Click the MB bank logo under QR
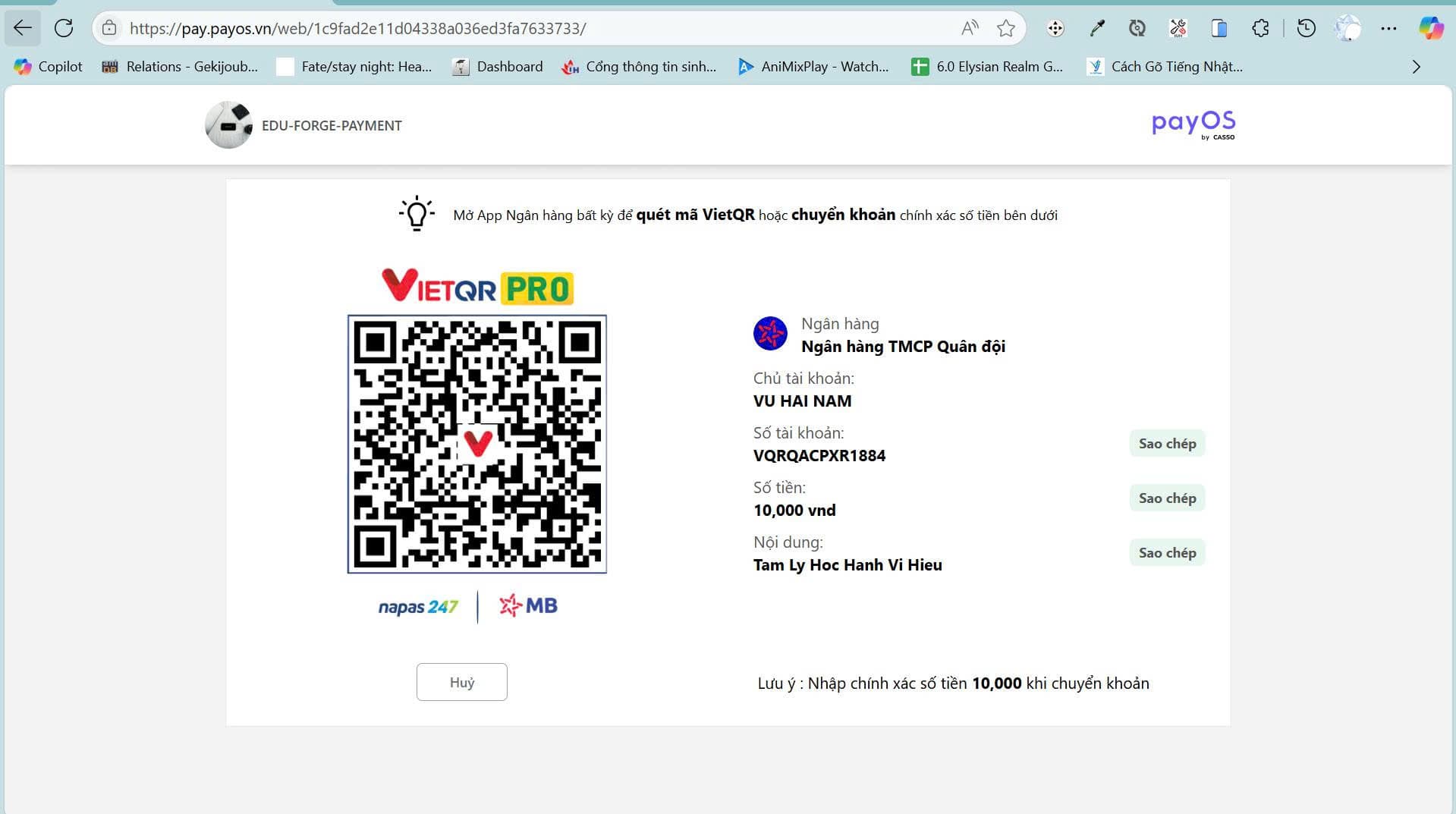 coord(528,605)
